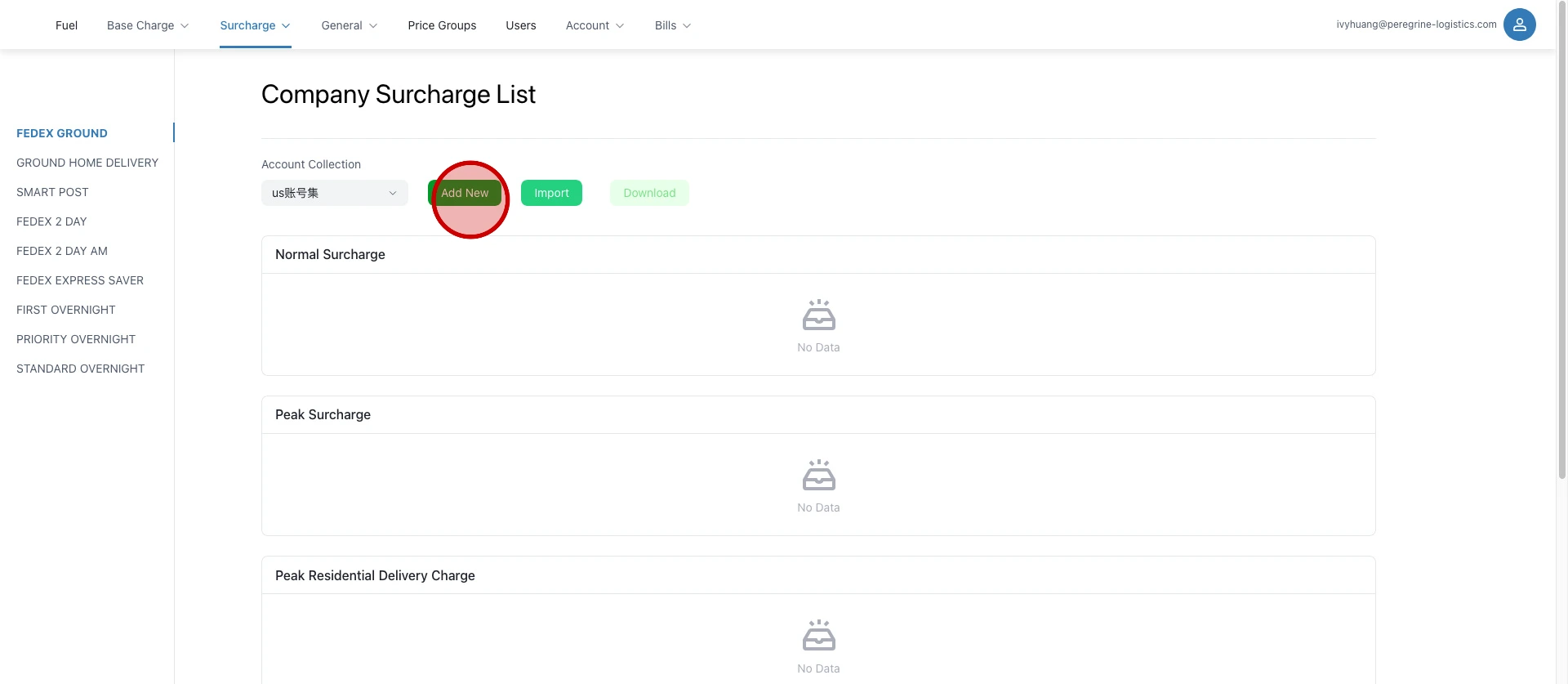1568x684 pixels.
Task: Click the page vertical scrollbar
Action: [1561, 245]
